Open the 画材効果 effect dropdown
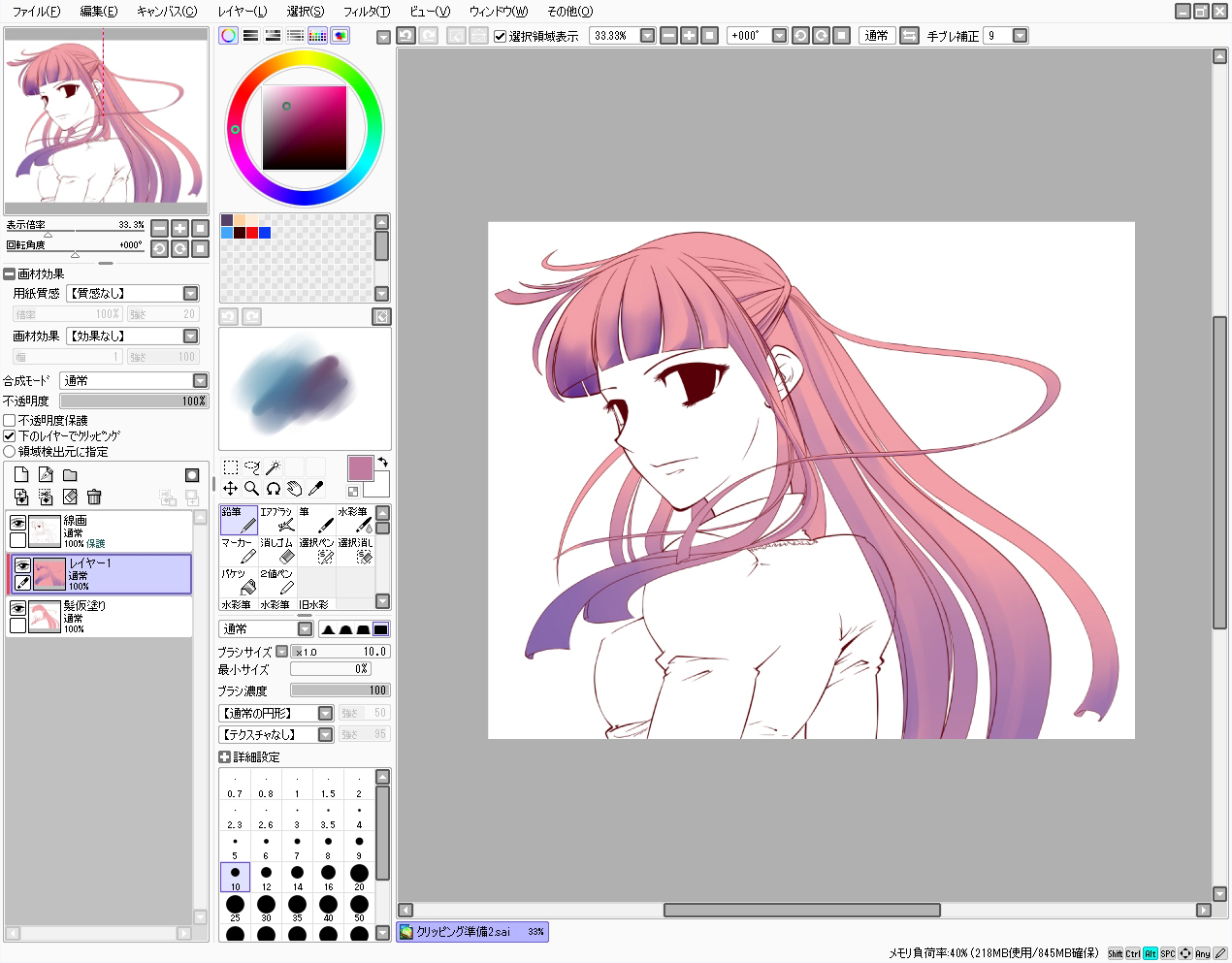The image size is (1232, 963). (190, 336)
